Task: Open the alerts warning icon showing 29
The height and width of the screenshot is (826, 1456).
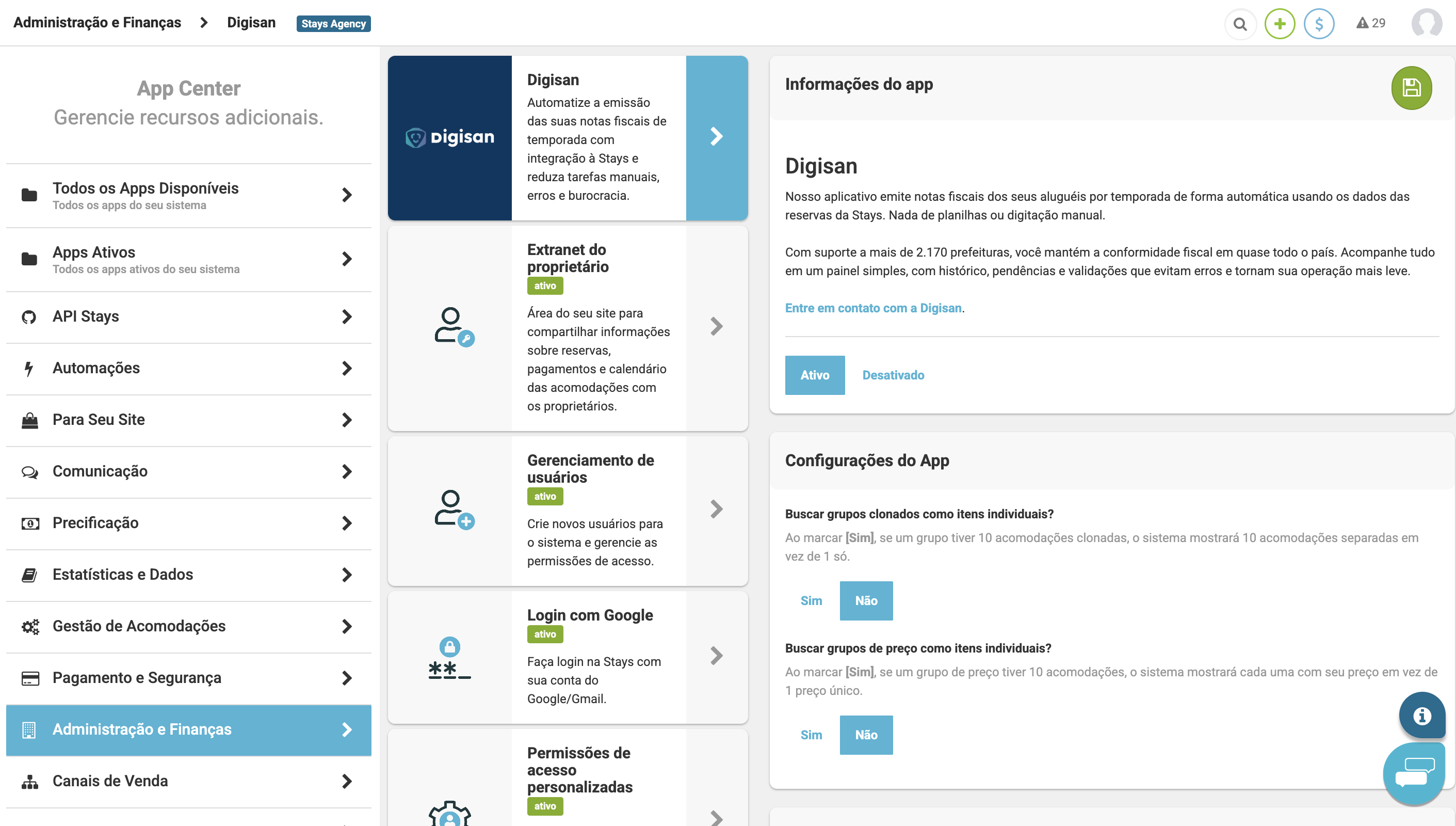Action: [1370, 23]
